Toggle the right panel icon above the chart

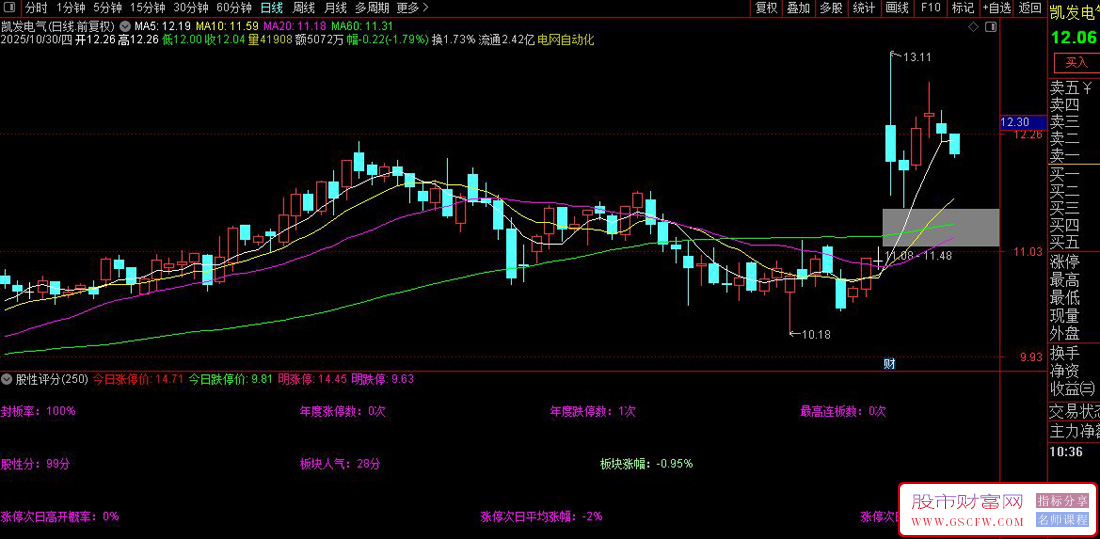991,27
